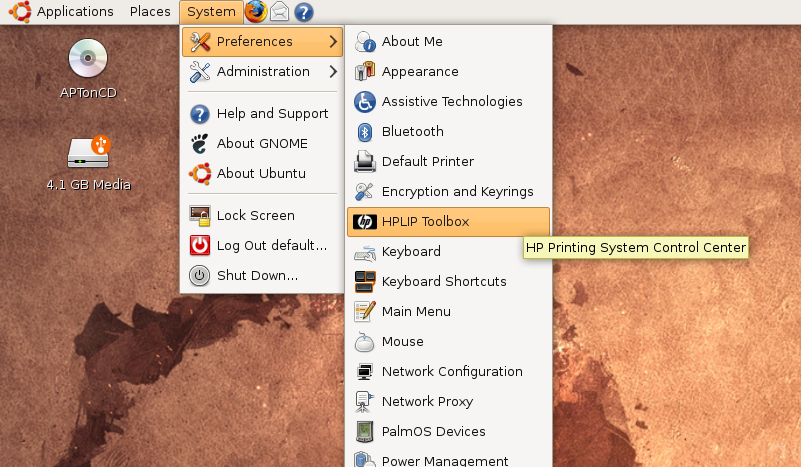
Task: Choose Keyboard Shortcuts from Preferences
Action: (x=444, y=282)
